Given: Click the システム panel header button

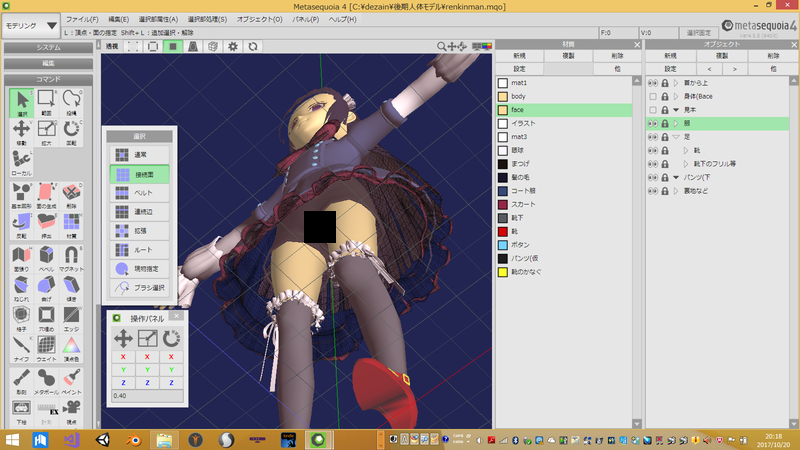Looking at the screenshot, I should [48, 47].
